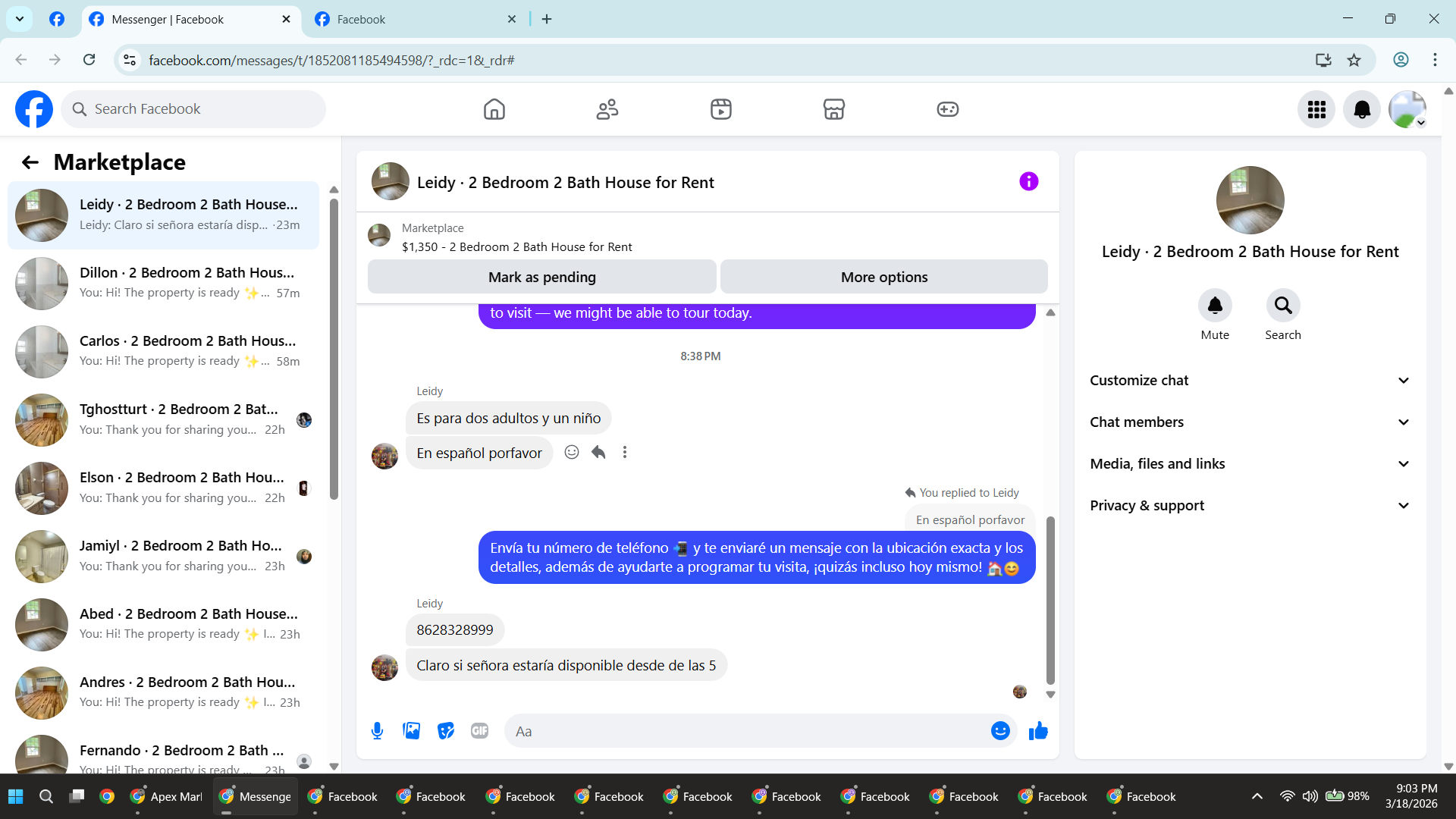The width and height of the screenshot is (1456, 819).
Task: Open the sticker picker icon
Action: [x=446, y=731]
